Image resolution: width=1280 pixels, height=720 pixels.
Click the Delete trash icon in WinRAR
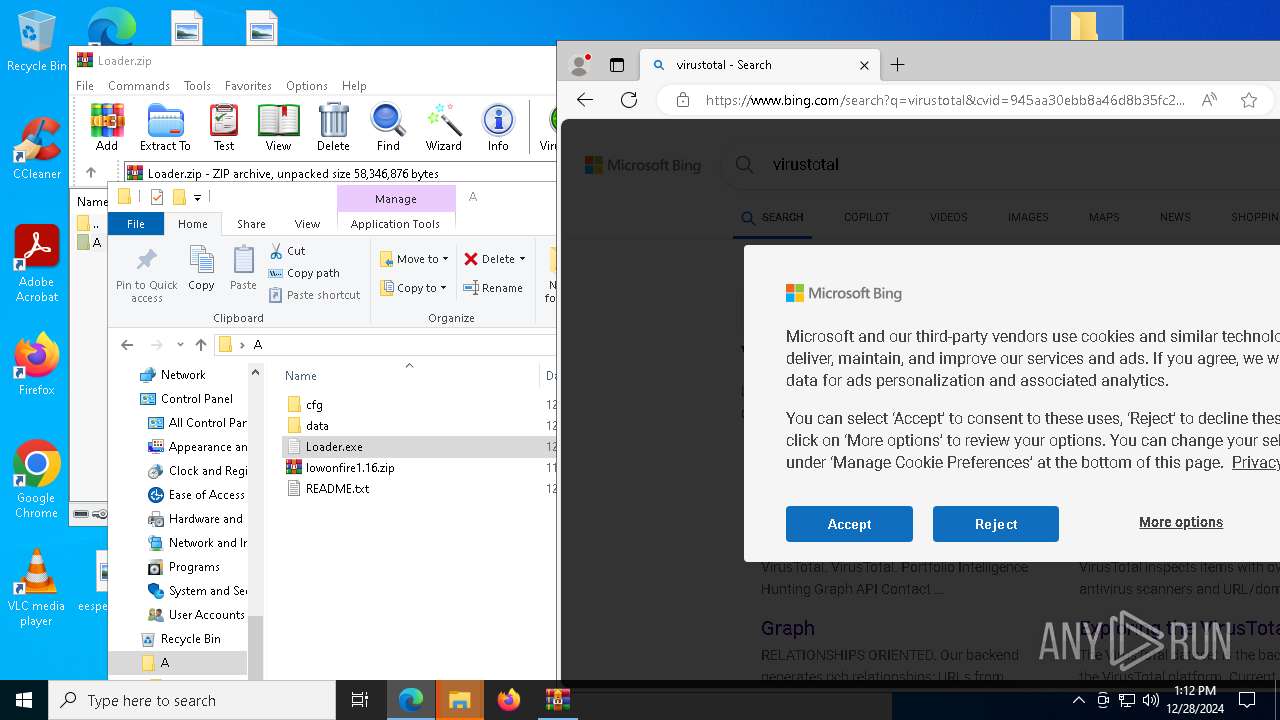pos(333,127)
